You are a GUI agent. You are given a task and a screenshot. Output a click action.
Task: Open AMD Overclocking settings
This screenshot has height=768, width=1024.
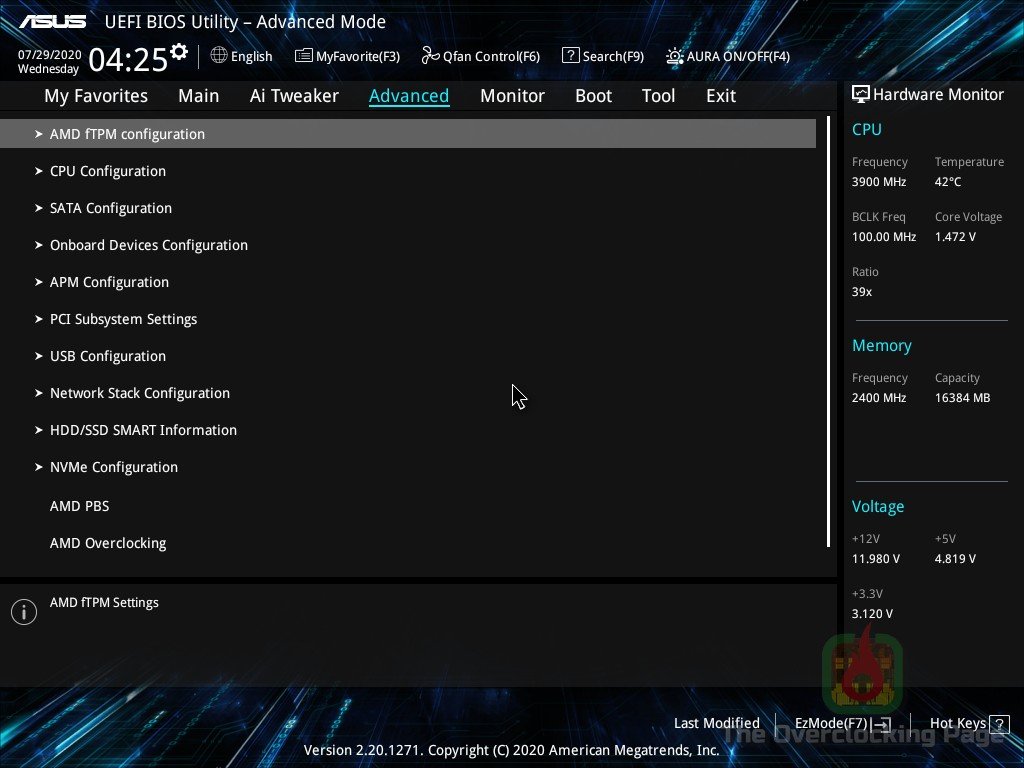107,542
